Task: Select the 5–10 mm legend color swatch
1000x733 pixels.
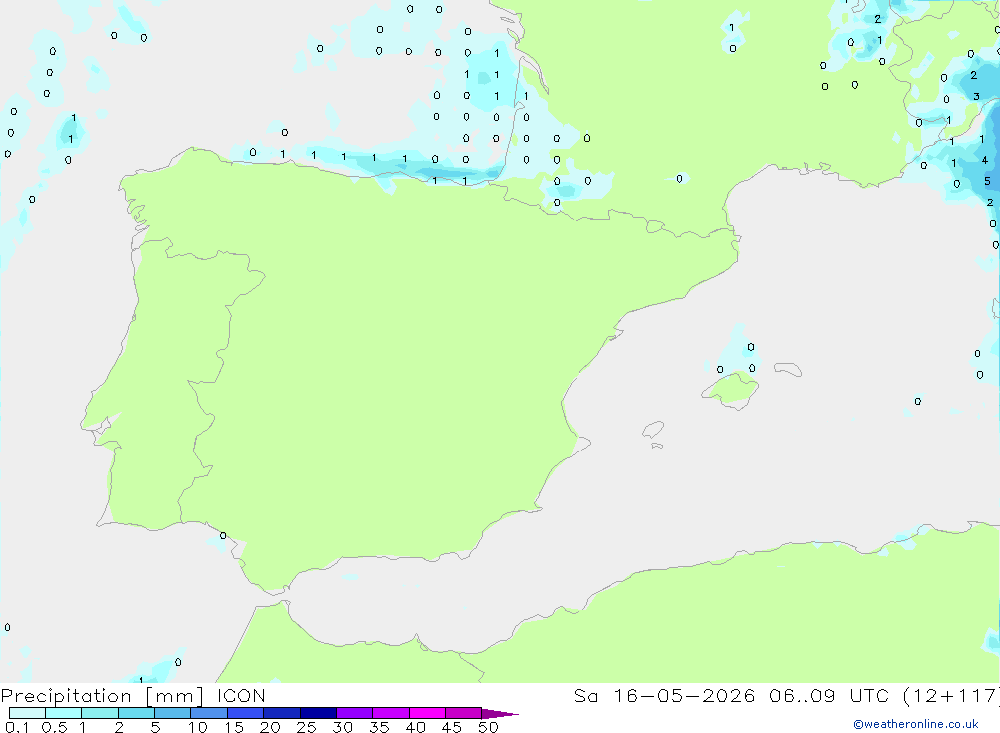Action: click(x=173, y=713)
